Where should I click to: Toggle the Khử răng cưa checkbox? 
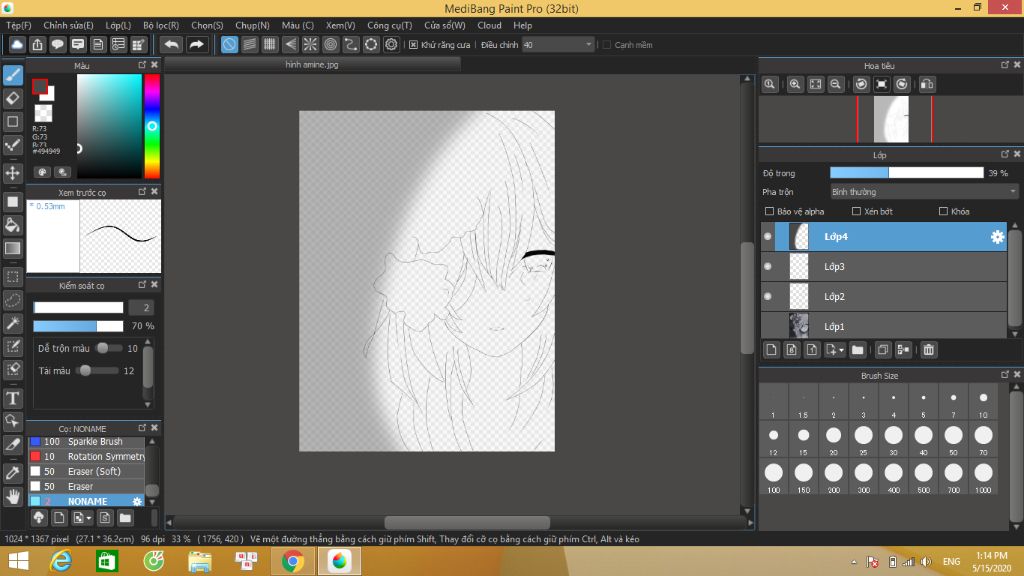(x=413, y=45)
